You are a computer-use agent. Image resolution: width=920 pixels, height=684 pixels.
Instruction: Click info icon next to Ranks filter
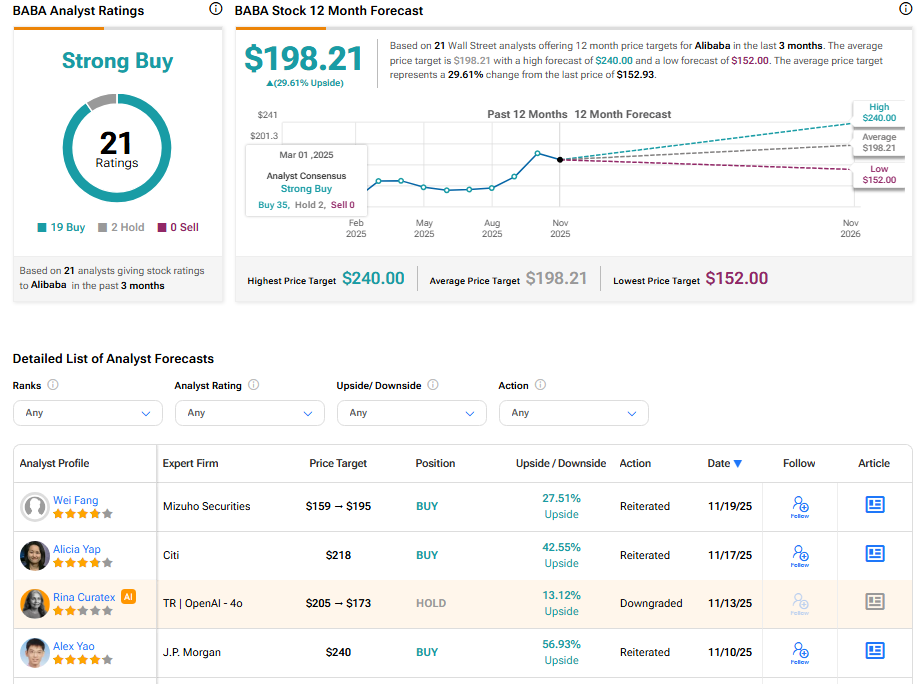53,385
